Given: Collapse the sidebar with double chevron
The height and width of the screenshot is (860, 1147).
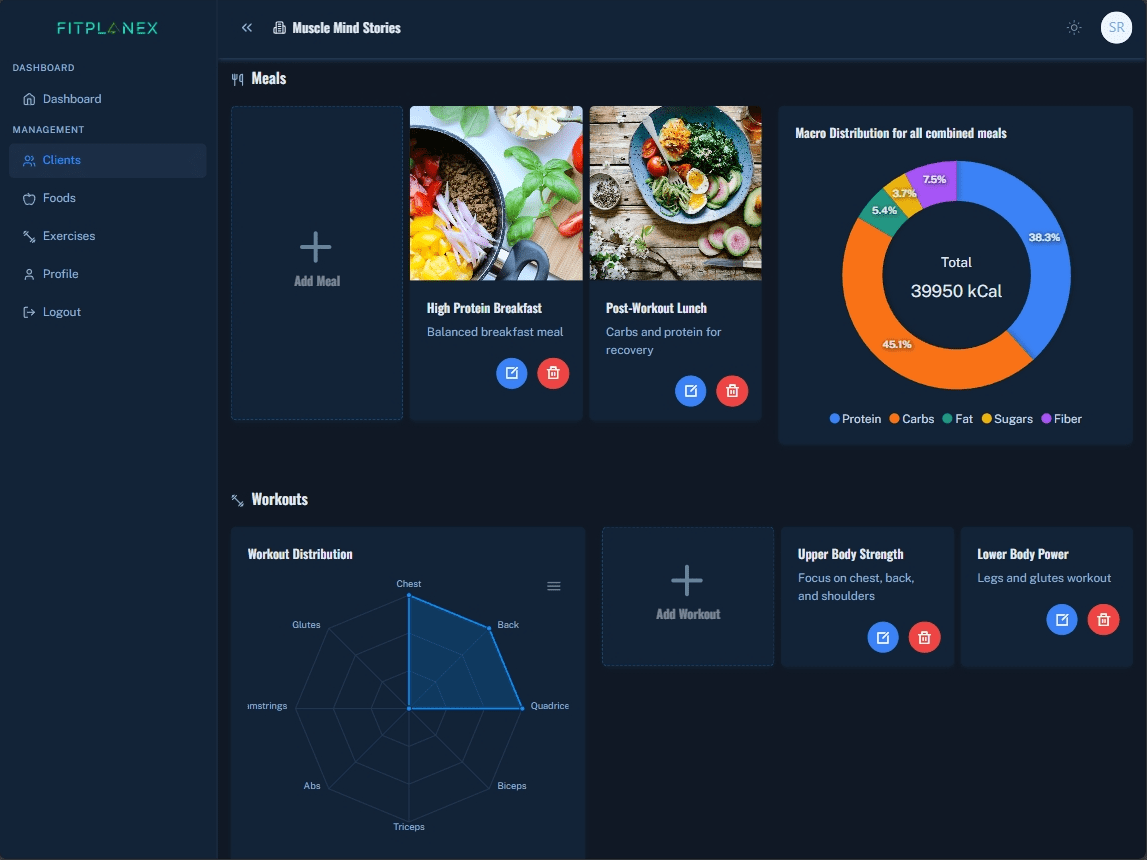Looking at the screenshot, I should (x=247, y=28).
